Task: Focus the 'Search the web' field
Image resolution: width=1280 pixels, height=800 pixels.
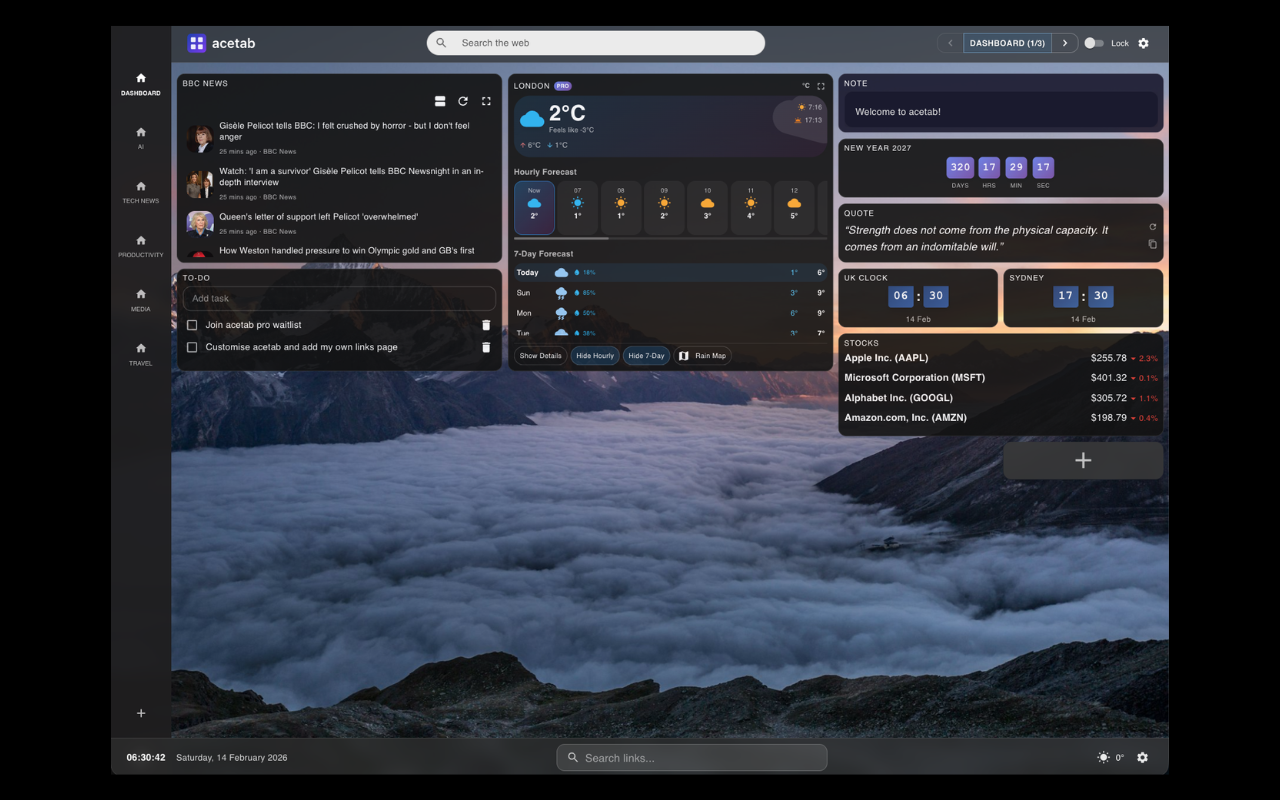Action: (x=596, y=43)
